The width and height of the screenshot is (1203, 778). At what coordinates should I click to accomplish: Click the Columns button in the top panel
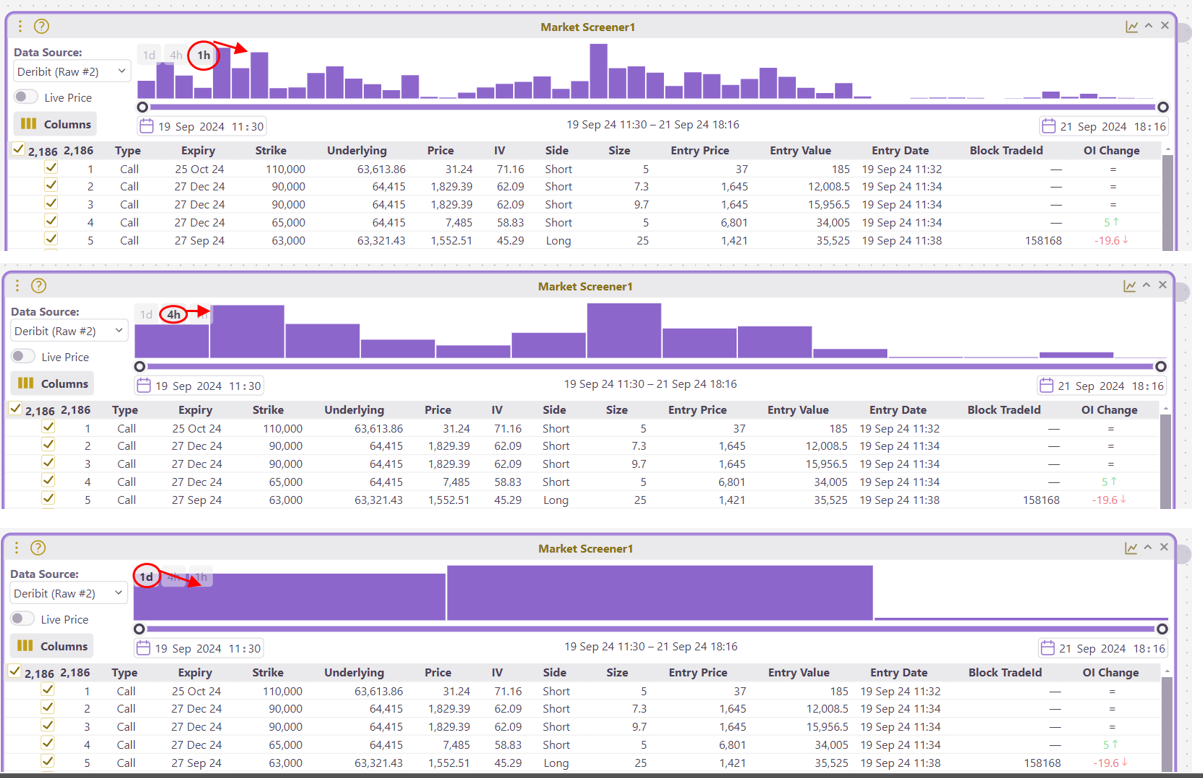coord(55,124)
